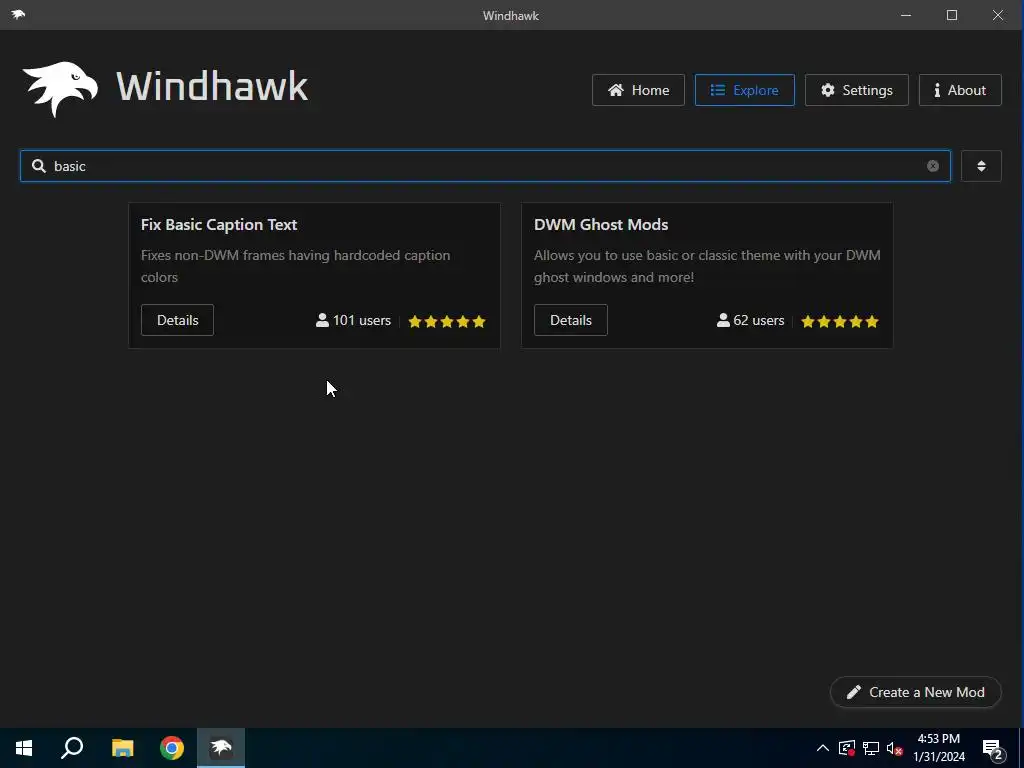This screenshot has width=1024, height=768.
Task: Open the sort order dropdown
Action: tap(981, 166)
